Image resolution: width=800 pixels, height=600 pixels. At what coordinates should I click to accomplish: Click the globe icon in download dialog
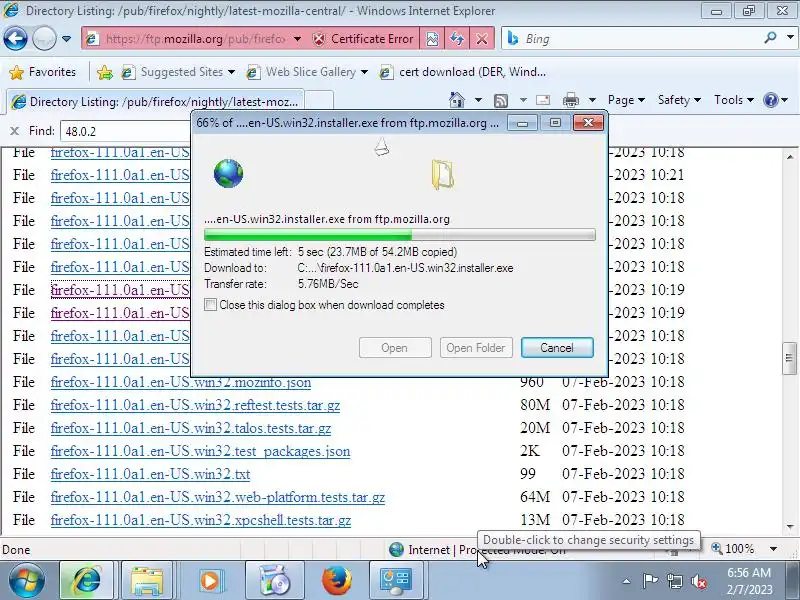coord(229,173)
